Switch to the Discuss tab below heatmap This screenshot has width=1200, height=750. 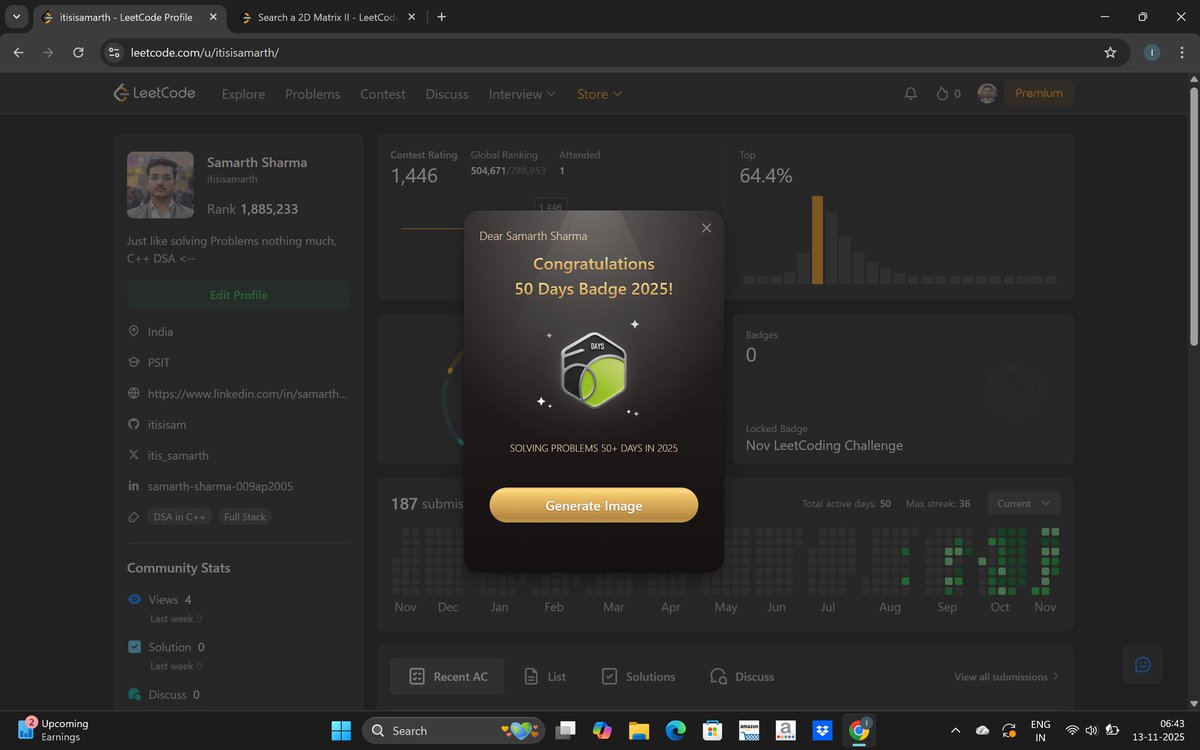(742, 677)
